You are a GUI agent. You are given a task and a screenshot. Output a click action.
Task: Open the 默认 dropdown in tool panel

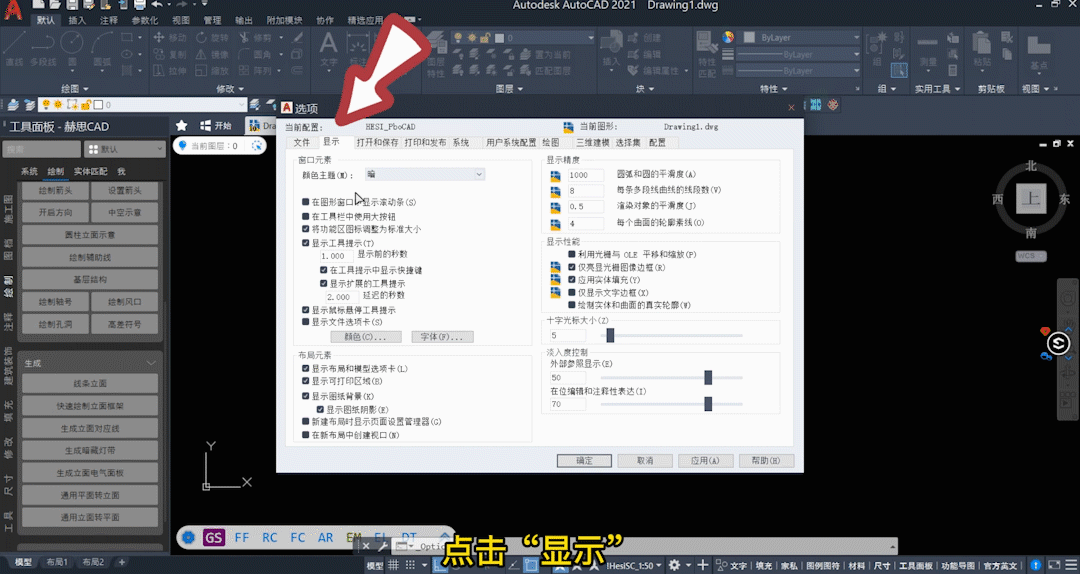(x=125, y=149)
